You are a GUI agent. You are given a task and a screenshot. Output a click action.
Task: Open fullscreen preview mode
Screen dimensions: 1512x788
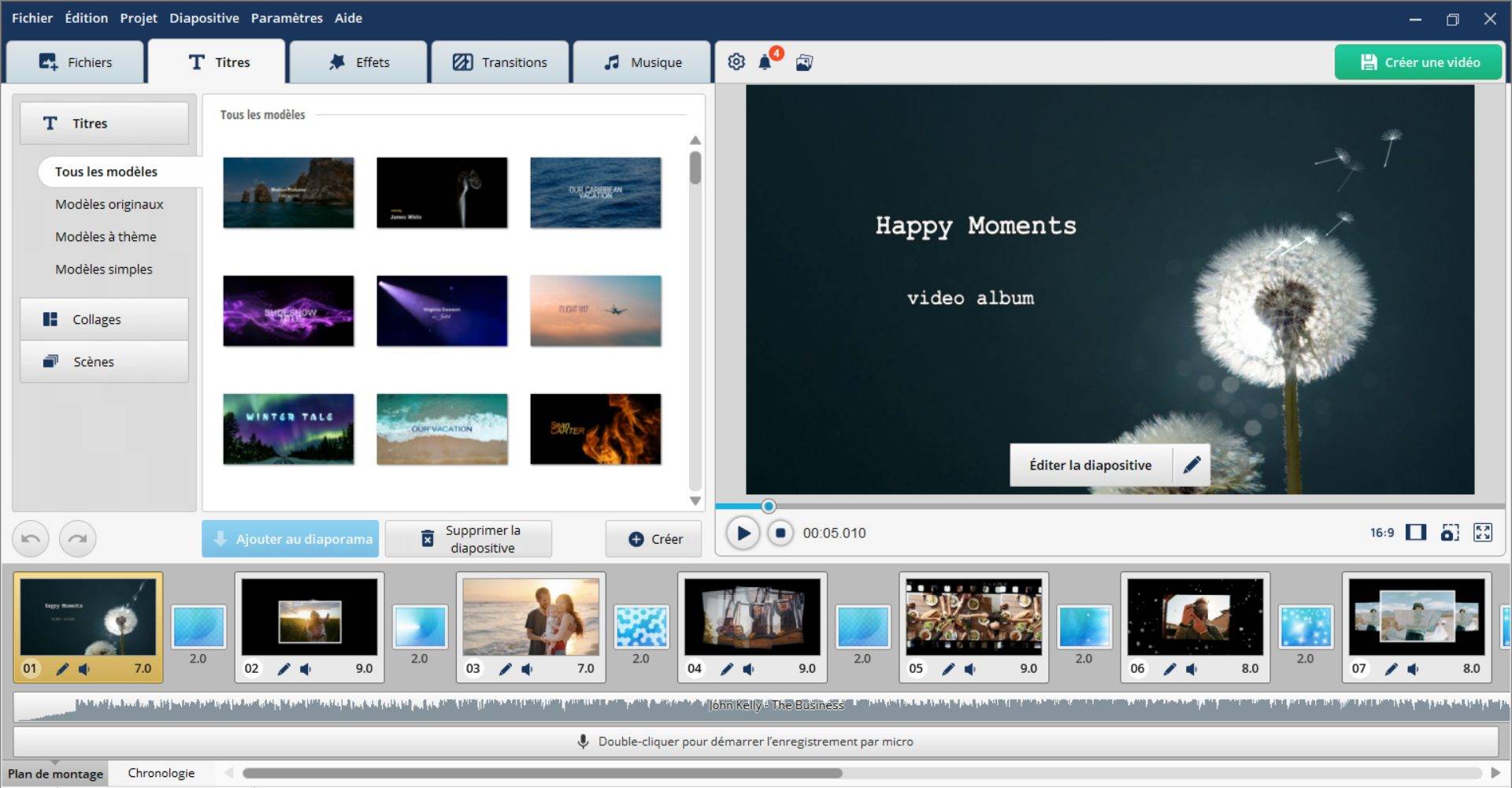(x=1483, y=533)
